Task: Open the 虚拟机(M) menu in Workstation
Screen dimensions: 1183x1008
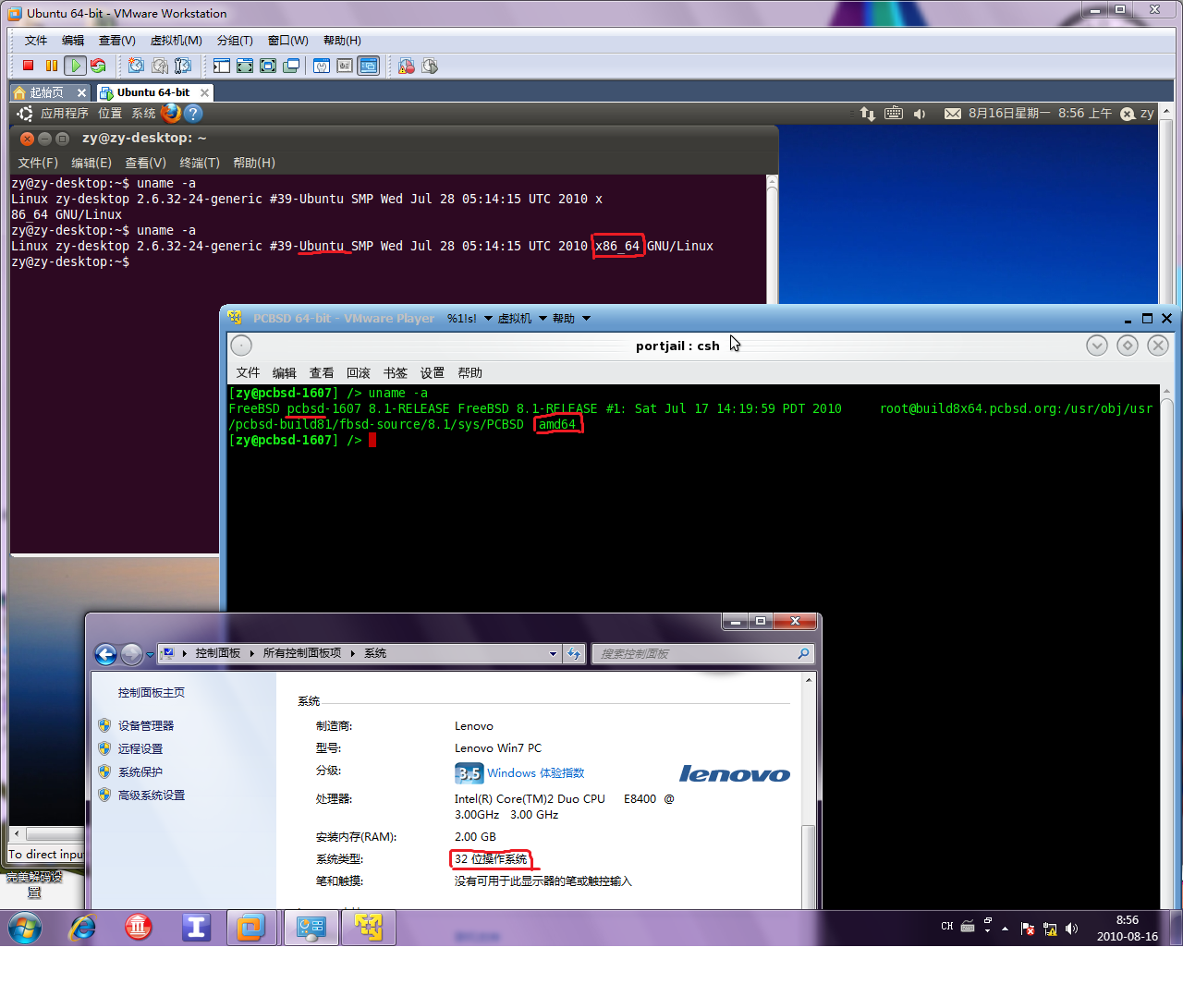Action: click(176, 41)
